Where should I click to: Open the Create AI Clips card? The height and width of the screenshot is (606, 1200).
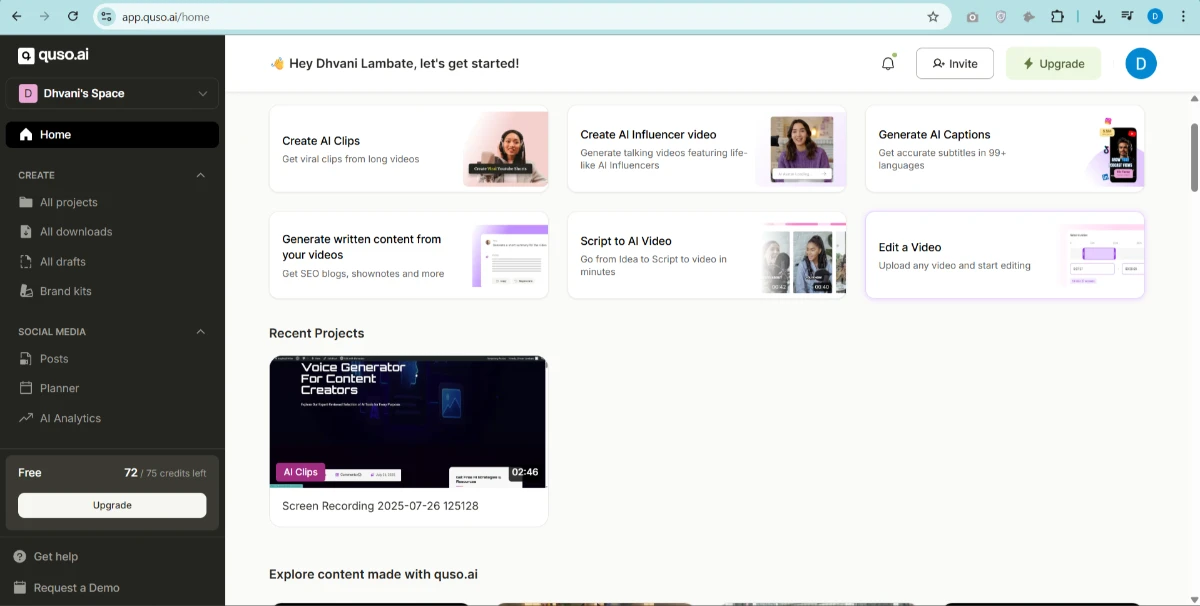[x=408, y=149]
